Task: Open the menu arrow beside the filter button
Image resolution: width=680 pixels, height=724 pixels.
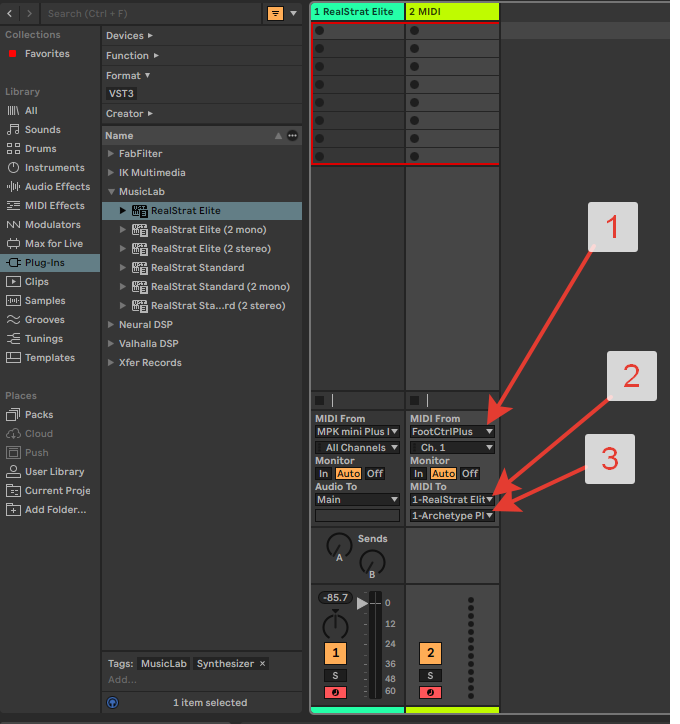Action: (x=294, y=13)
